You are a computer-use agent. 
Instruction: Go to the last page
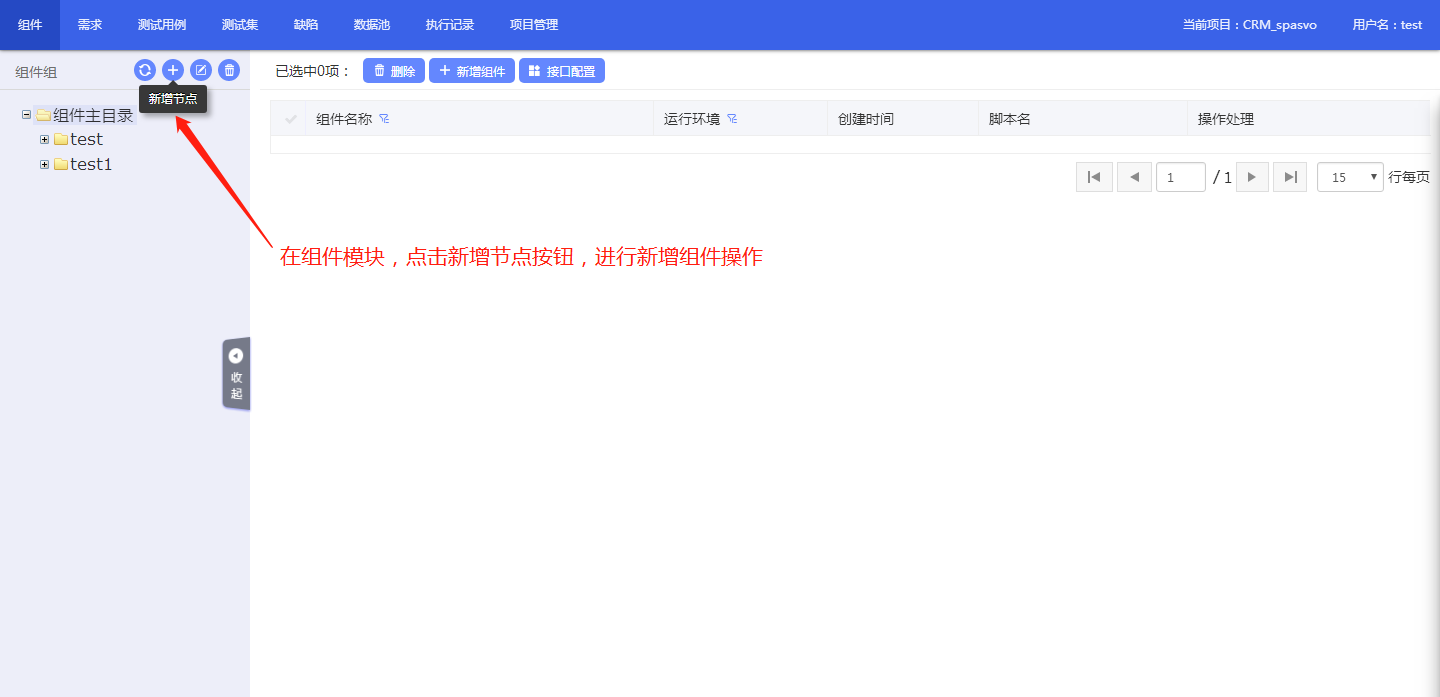(1290, 177)
